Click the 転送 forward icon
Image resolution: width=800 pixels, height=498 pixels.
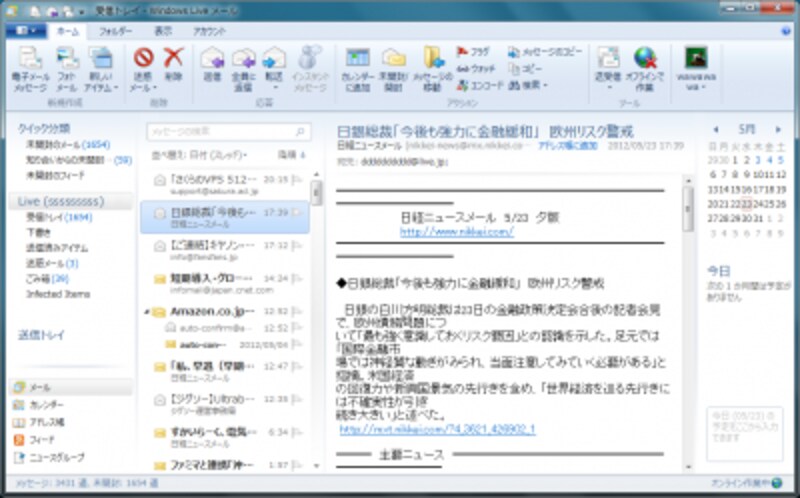click(274, 58)
